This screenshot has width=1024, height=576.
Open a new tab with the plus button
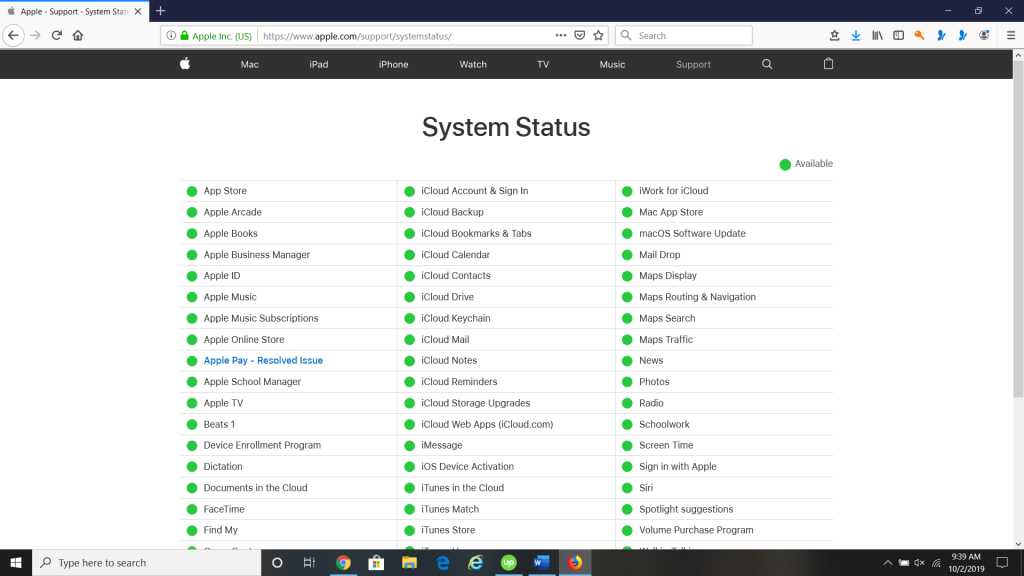click(x=161, y=11)
